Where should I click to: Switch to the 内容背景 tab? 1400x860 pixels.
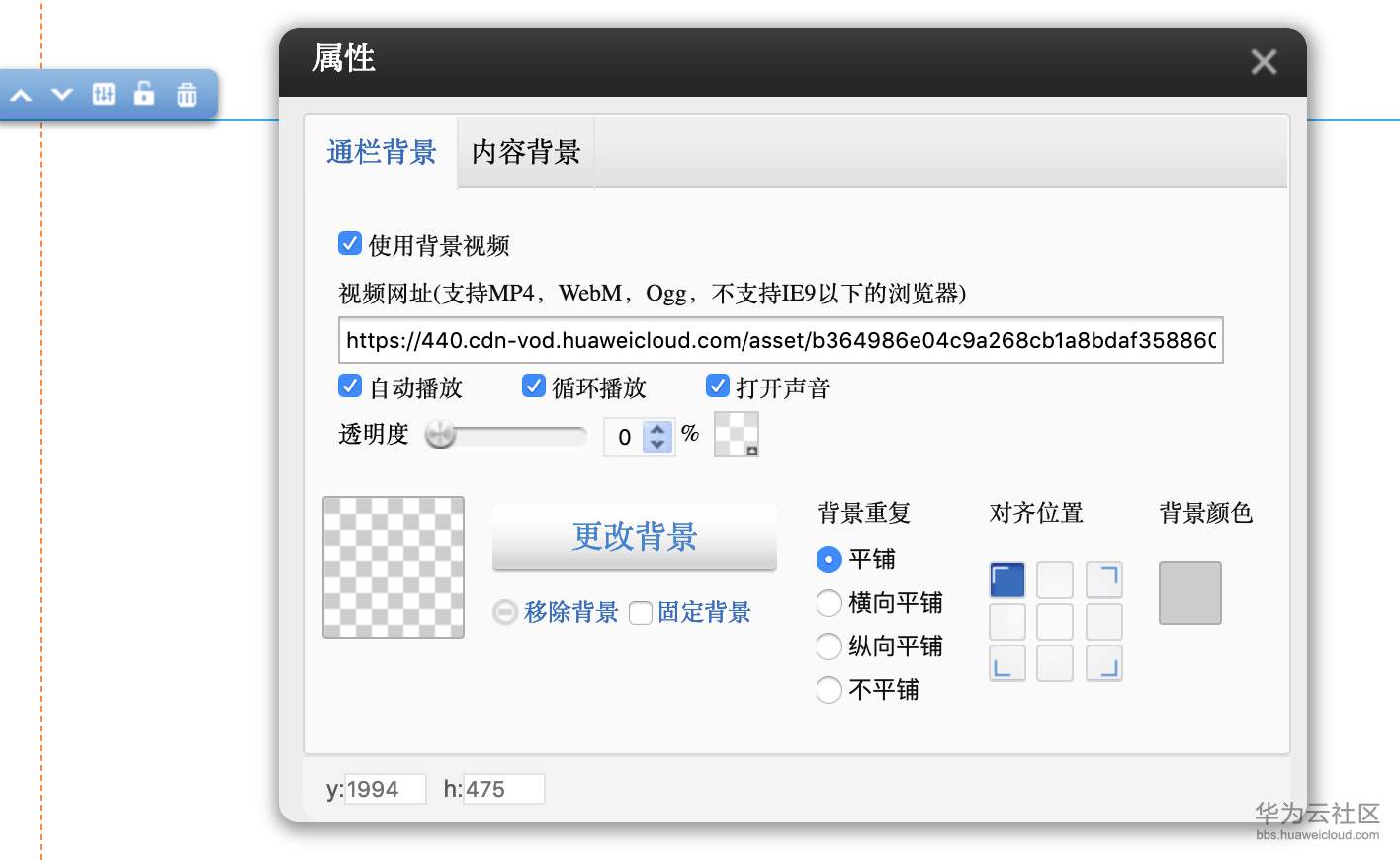525,151
